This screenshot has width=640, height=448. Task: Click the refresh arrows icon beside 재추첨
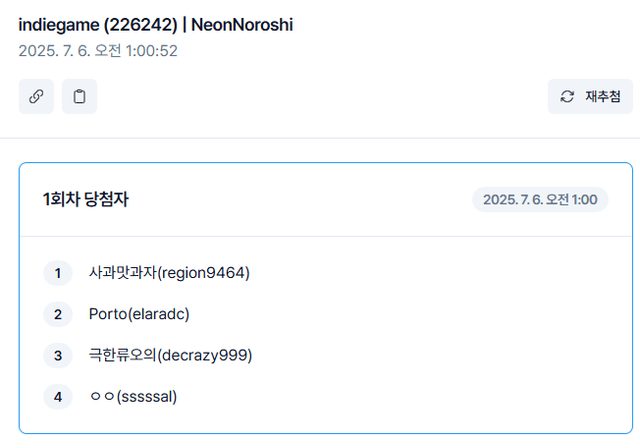567,97
